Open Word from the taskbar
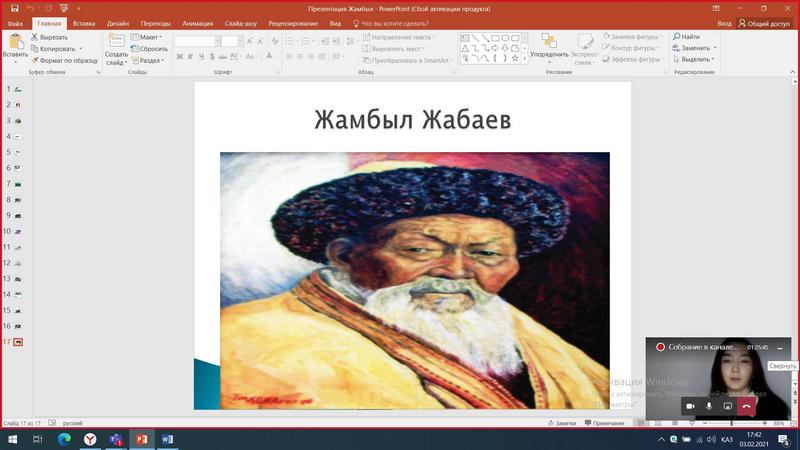 [167, 439]
